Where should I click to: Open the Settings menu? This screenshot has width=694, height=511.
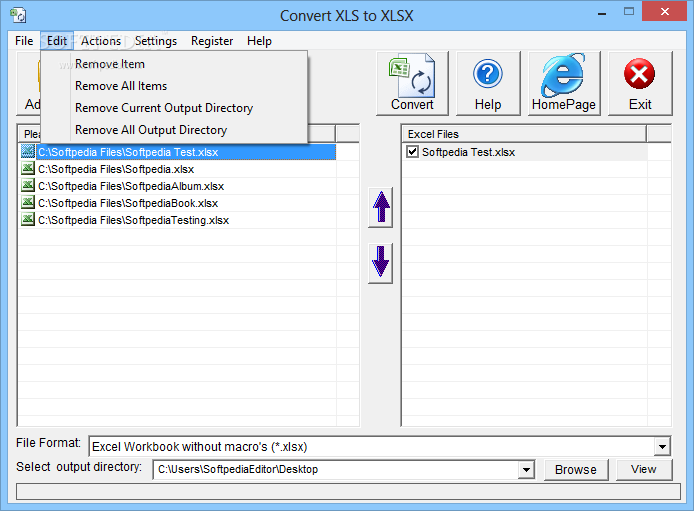156,41
